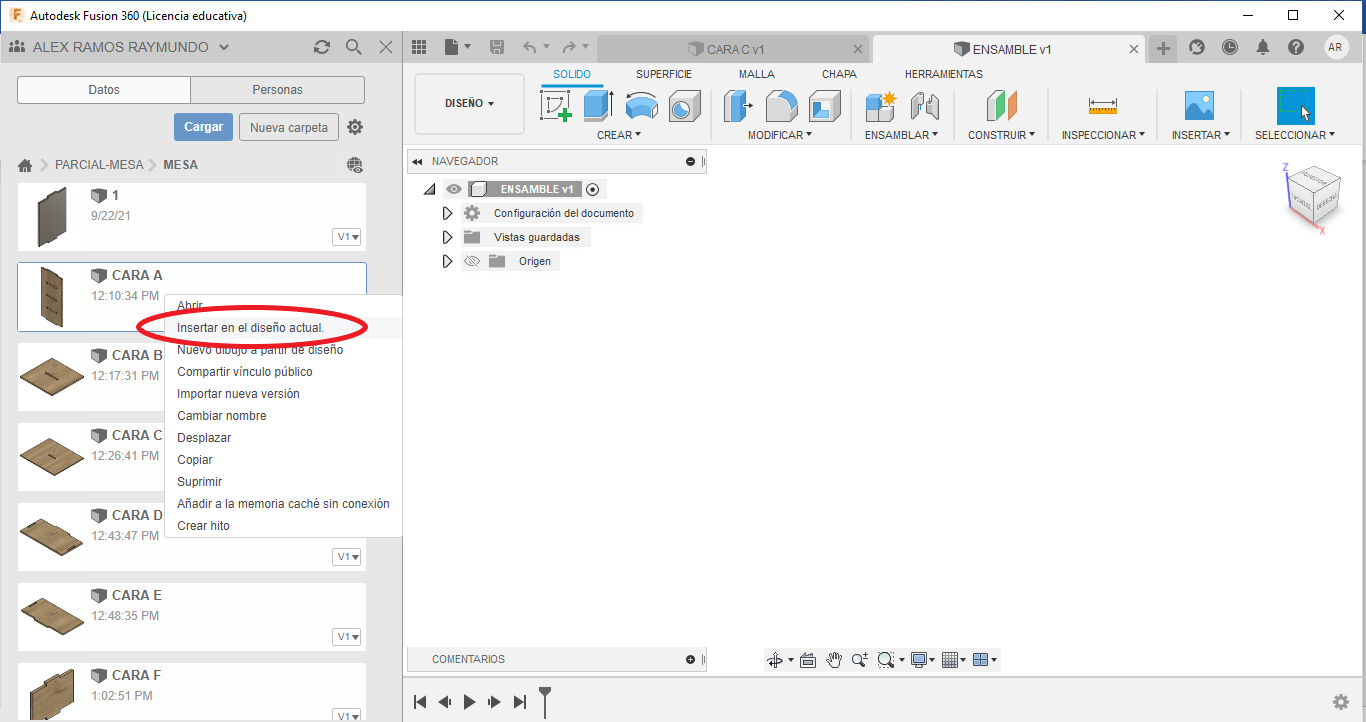Open project on the web globe icon
This screenshot has height=722, width=1366.
(354, 165)
